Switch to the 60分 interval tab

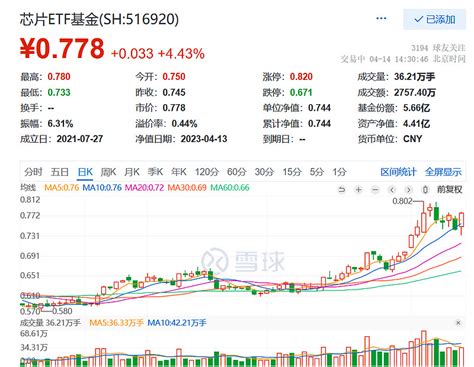[x=236, y=172]
